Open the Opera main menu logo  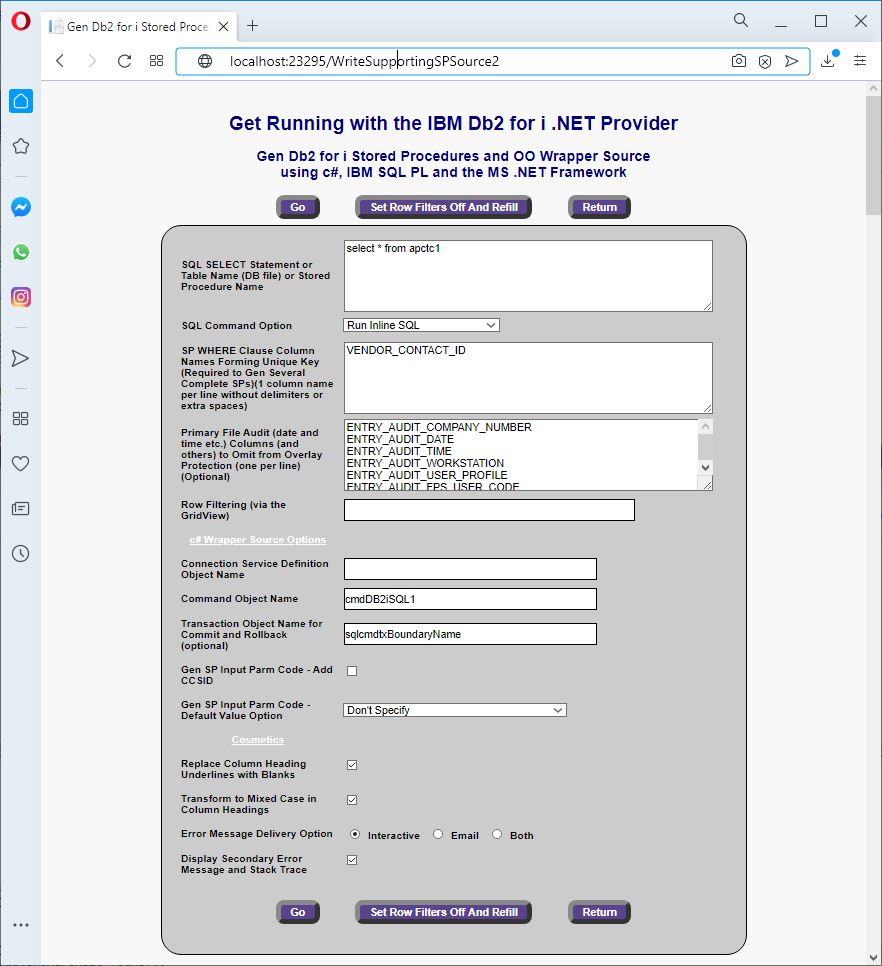coord(20,21)
